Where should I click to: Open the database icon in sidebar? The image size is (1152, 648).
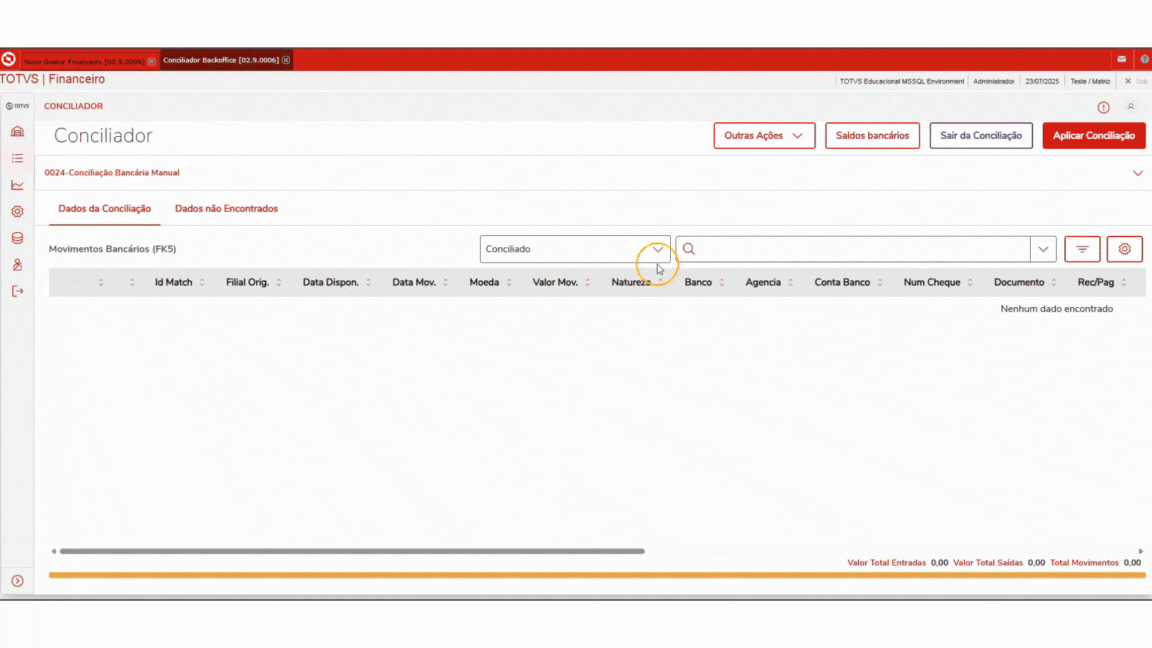[17, 238]
